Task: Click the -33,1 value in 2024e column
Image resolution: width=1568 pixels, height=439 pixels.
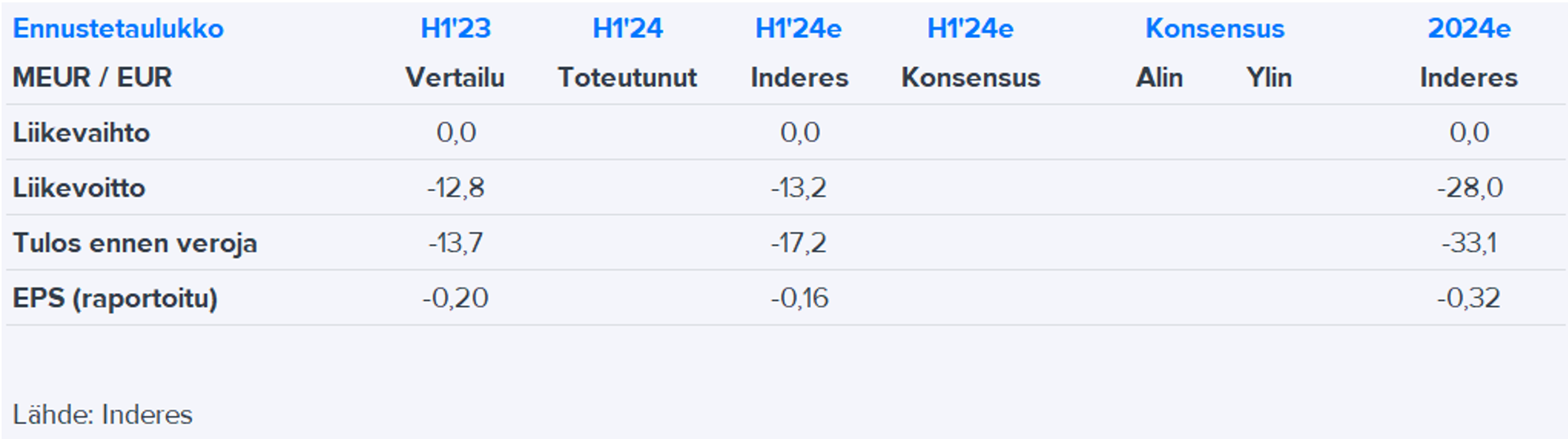Action: [x=1468, y=243]
